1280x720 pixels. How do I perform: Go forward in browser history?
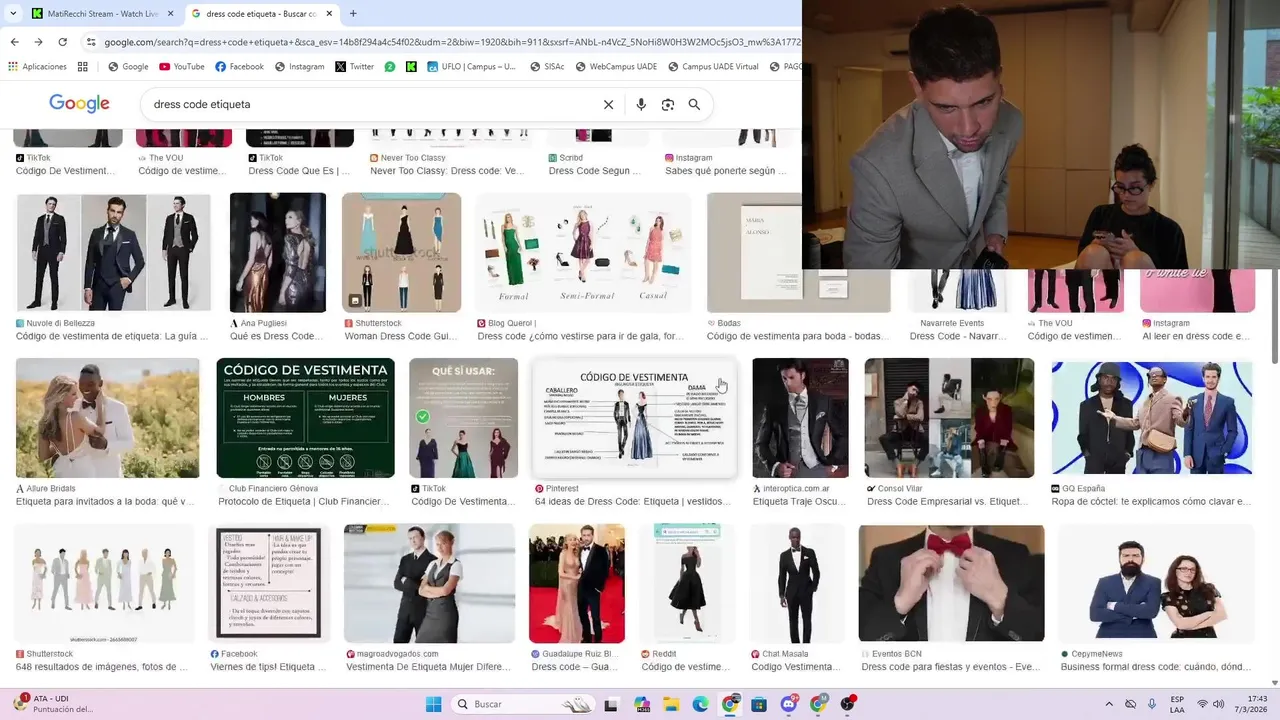pos(38,42)
